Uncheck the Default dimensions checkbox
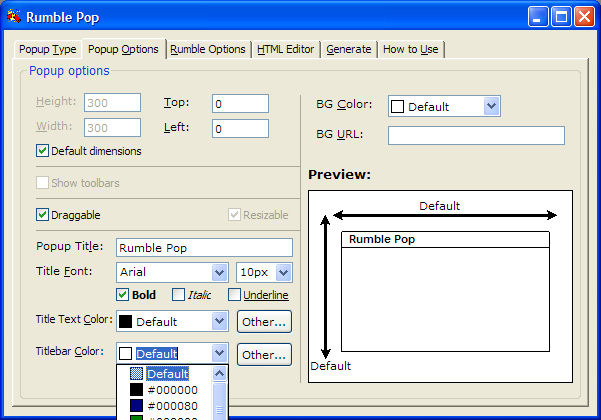 (x=43, y=151)
